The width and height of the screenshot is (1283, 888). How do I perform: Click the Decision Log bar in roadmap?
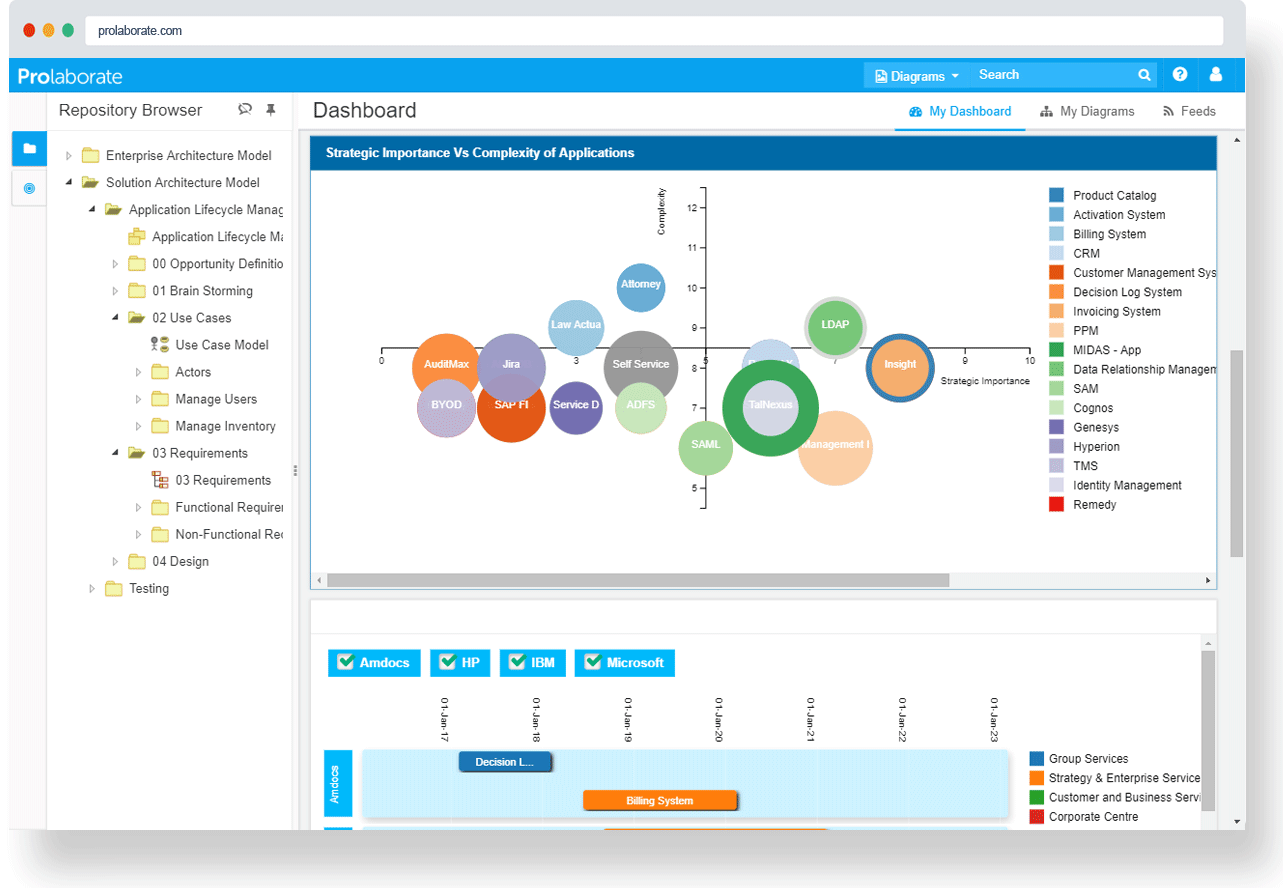pyautogui.click(x=505, y=762)
